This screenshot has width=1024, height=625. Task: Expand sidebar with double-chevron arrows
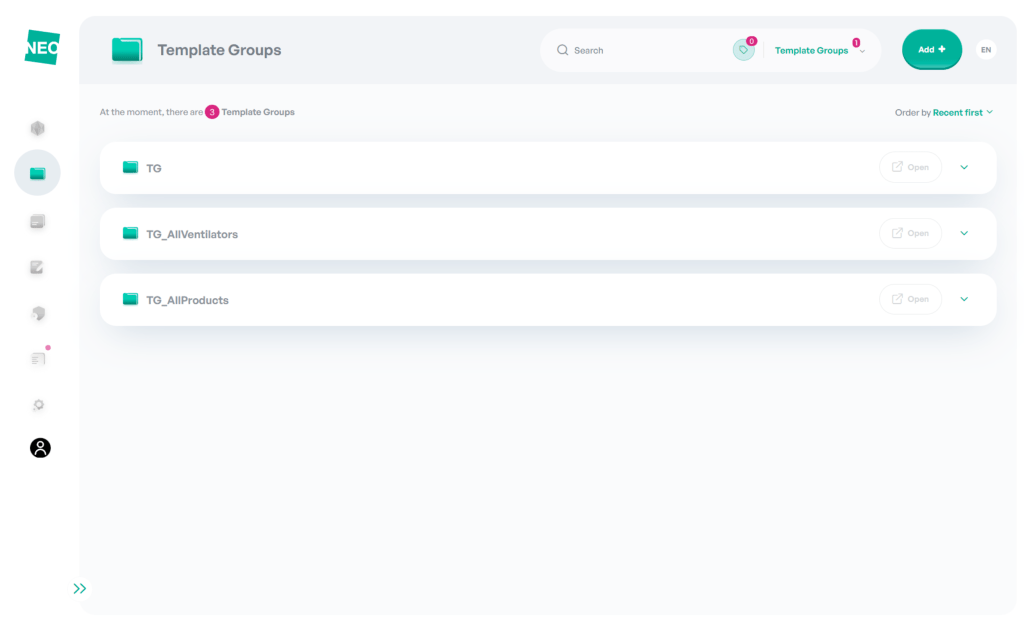coord(80,588)
